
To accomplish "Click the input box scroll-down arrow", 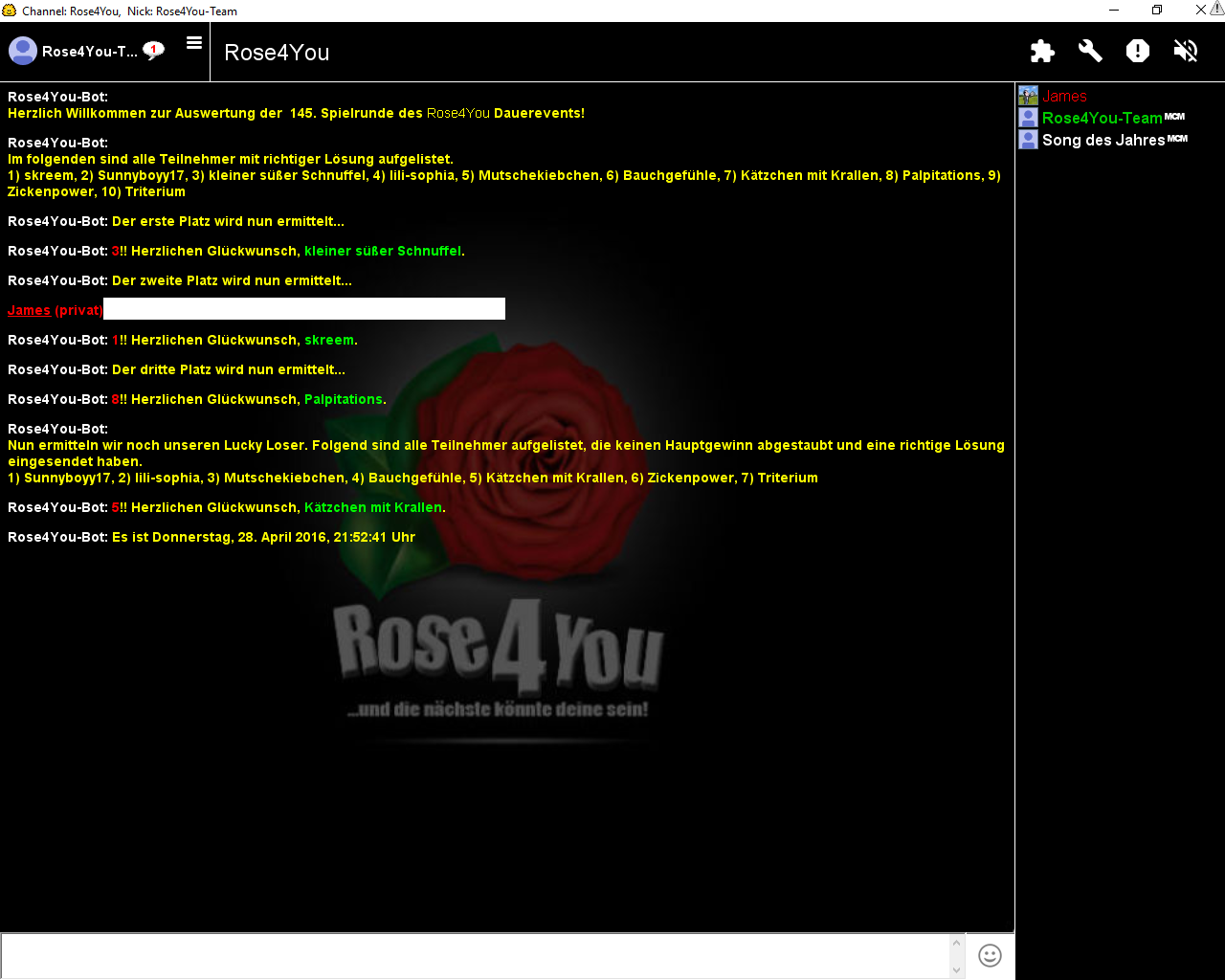I will click(x=956, y=969).
